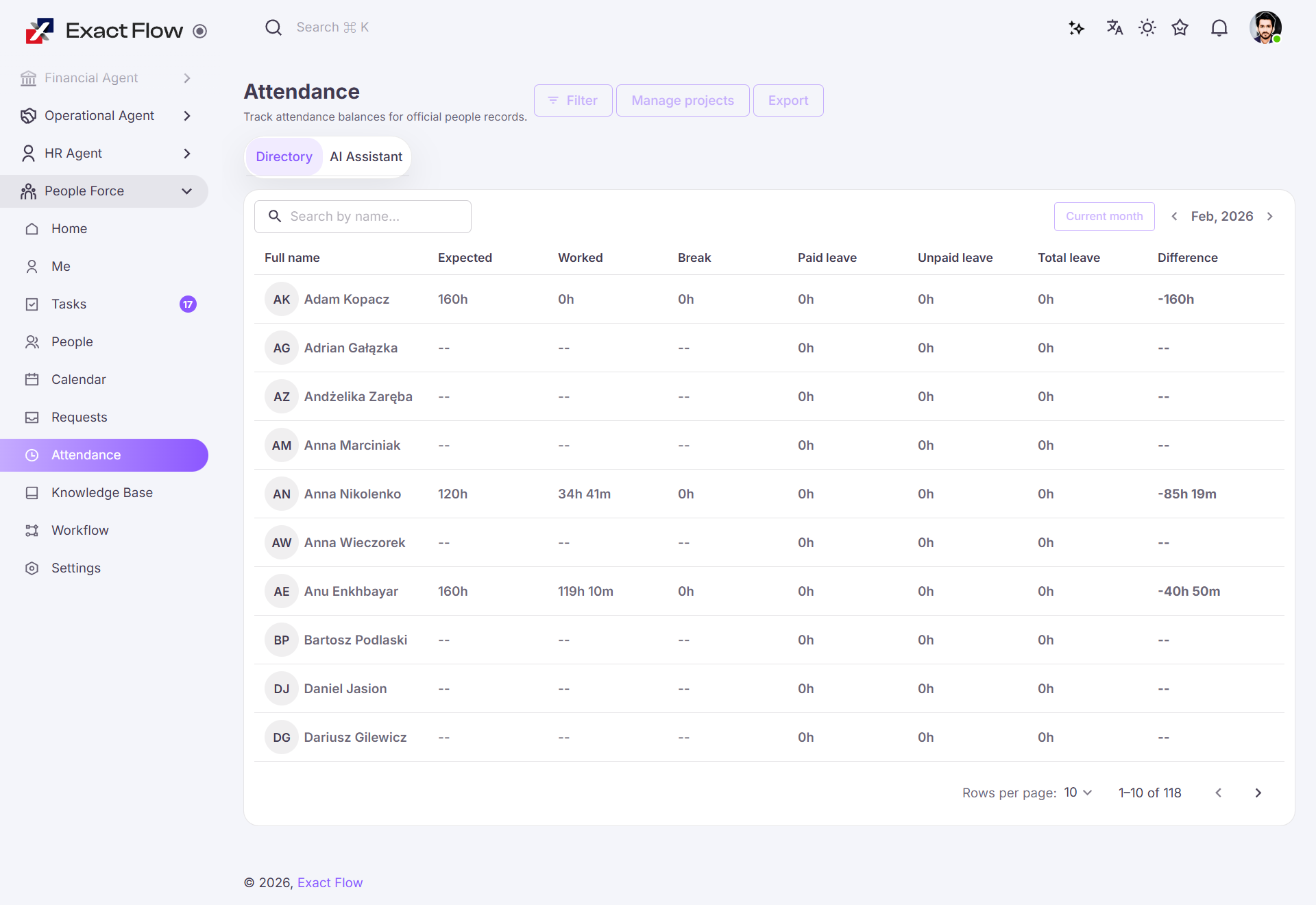Click the favorites star icon

click(1180, 28)
